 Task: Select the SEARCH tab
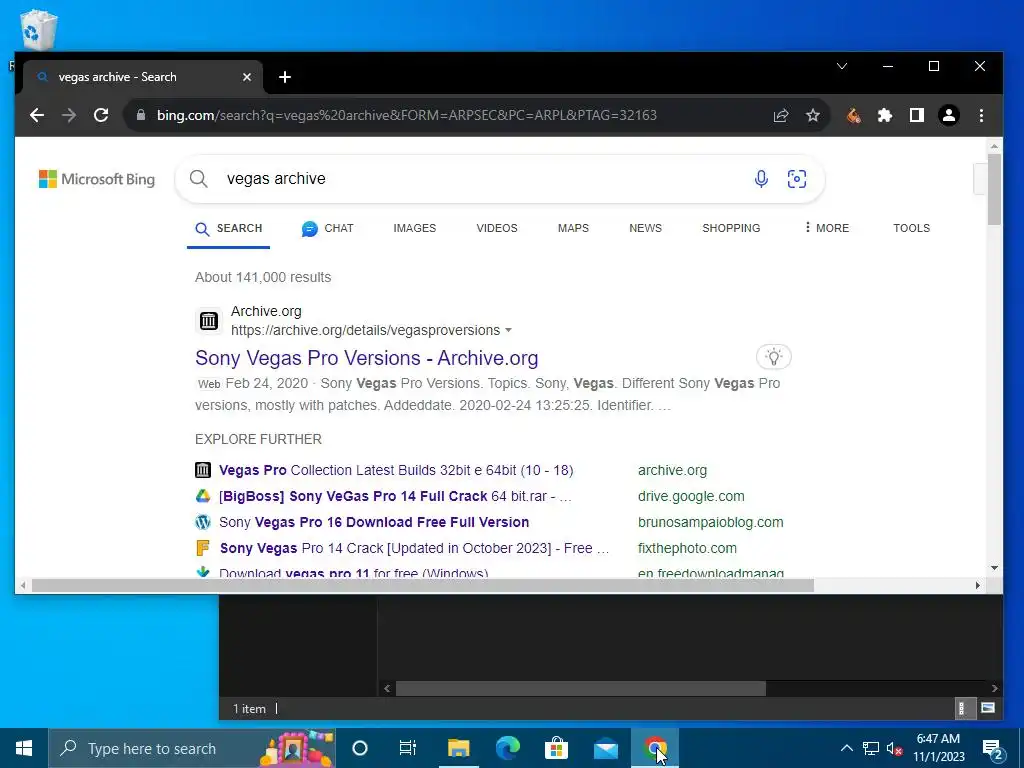[229, 229]
